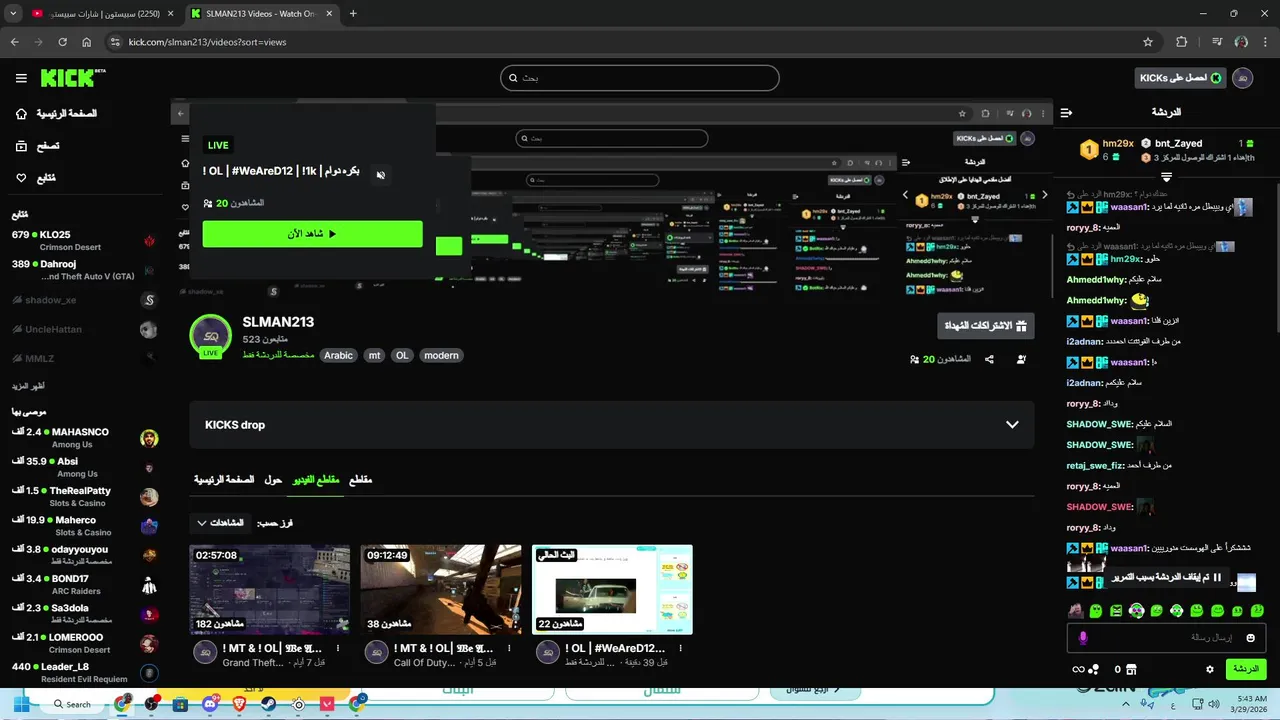
Task: Select the mt tag
Action: (374, 355)
